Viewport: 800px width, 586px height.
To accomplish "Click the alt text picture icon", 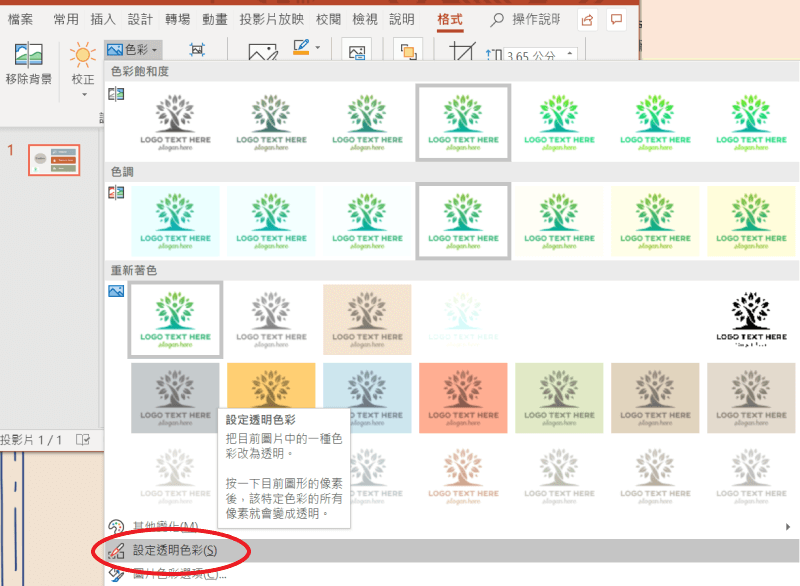I will point(357,52).
